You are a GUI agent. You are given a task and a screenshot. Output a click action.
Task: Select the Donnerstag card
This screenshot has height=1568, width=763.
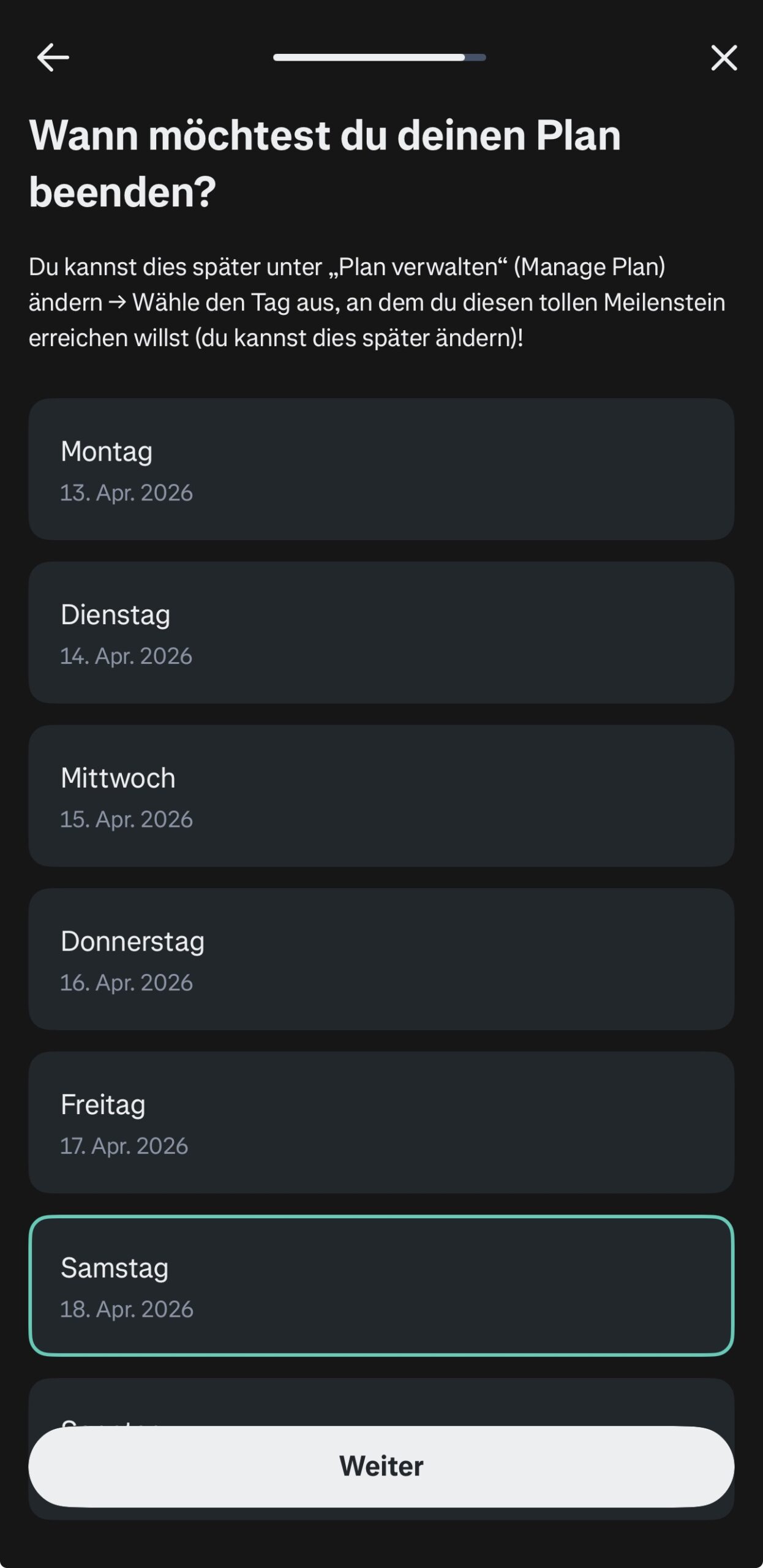coord(381,959)
